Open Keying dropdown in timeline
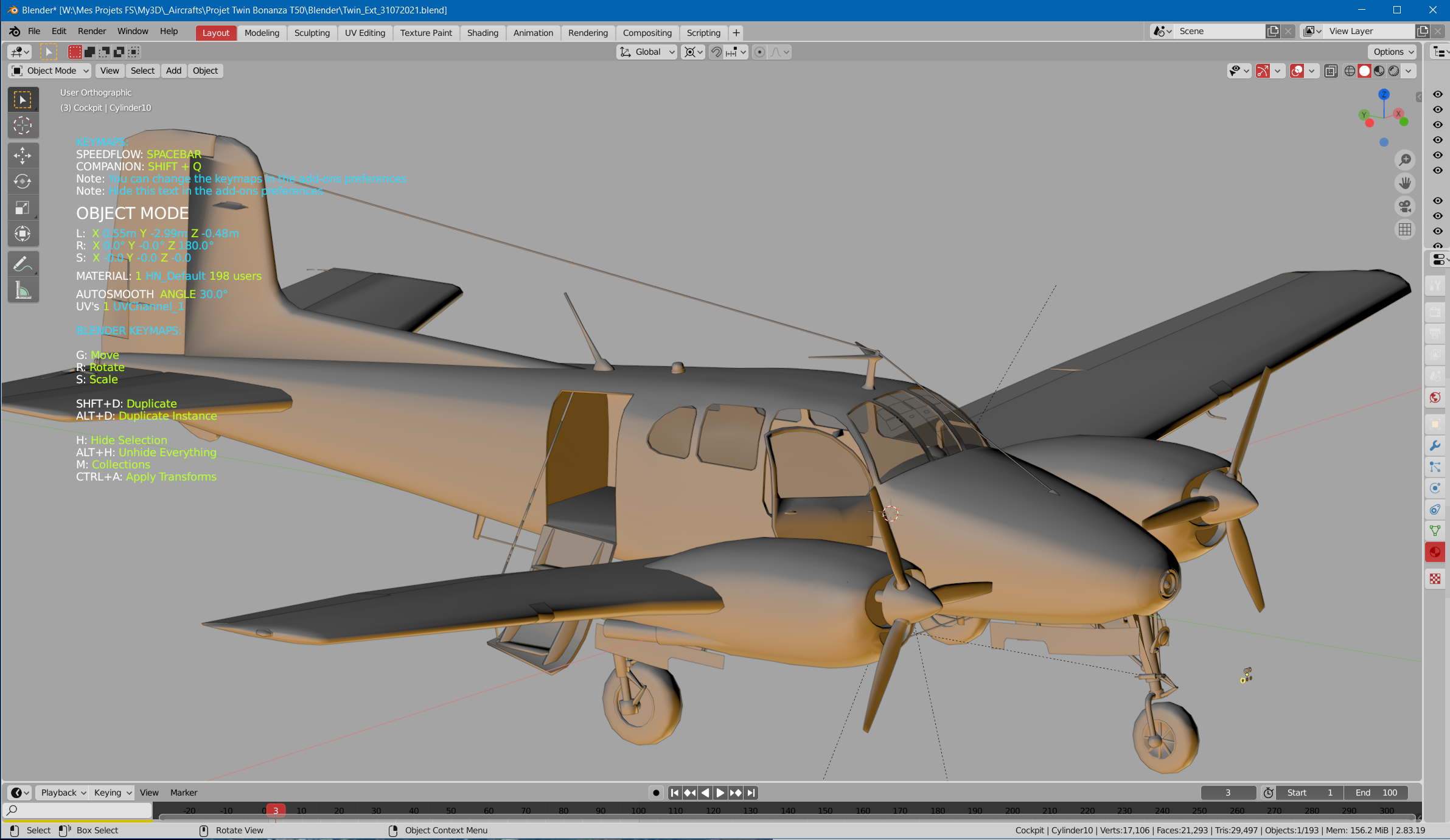The height and width of the screenshot is (840, 1450). tap(112, 793)
